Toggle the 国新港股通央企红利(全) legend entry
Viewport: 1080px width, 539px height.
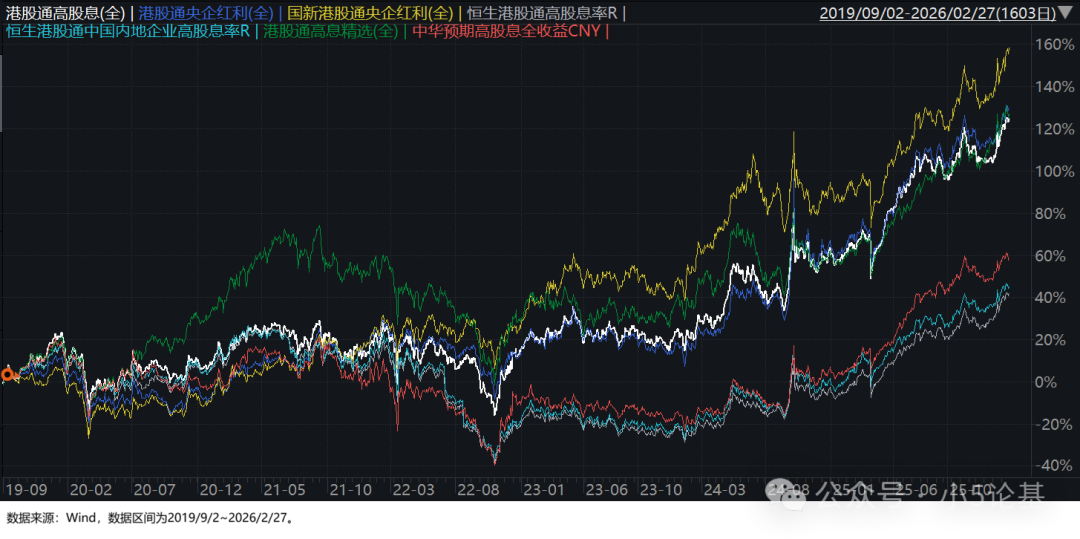pos(369,13)
